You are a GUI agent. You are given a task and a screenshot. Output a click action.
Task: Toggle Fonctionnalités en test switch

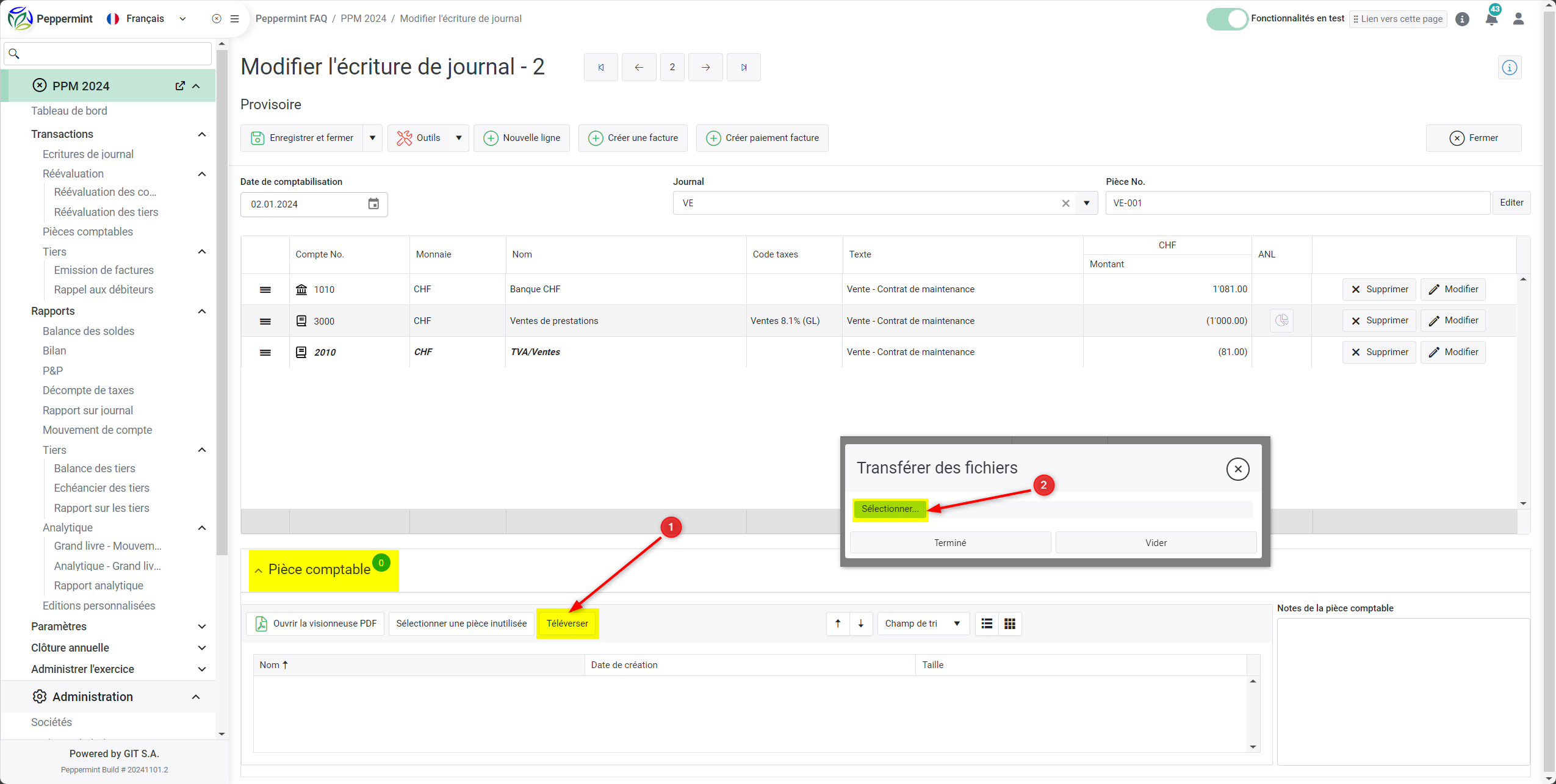coord(1226,19)
